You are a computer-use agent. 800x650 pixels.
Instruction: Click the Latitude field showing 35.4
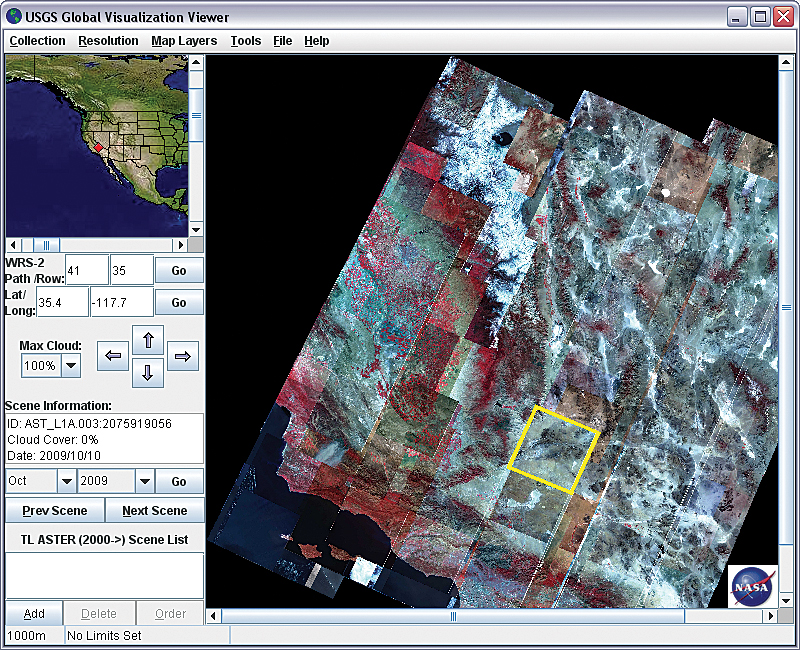(62, 302)
